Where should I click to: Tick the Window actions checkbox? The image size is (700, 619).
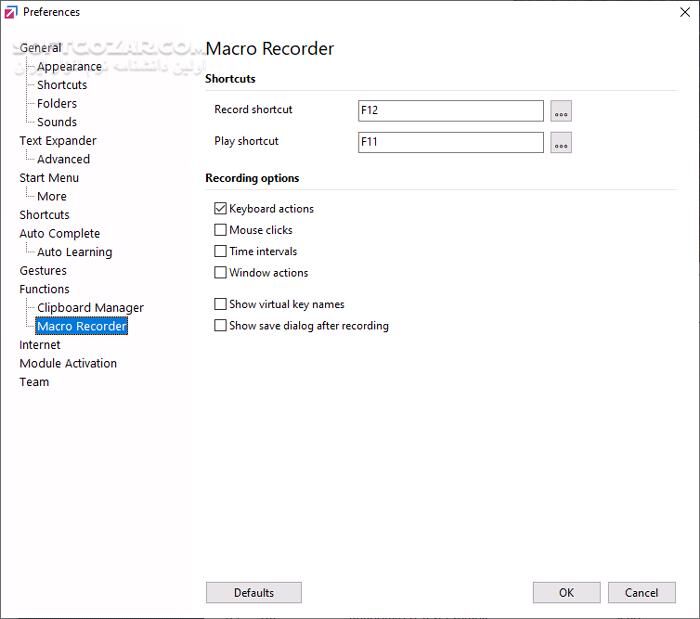[x=221, y=273]
